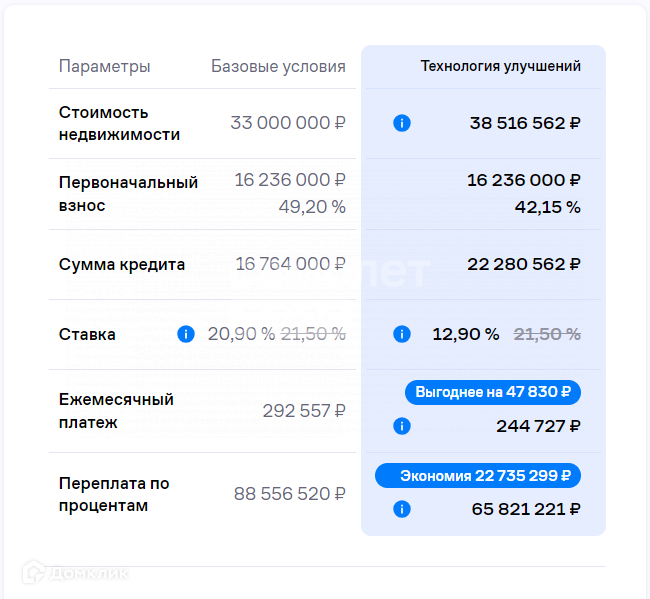Viewport: 650px width, 599px height.
Task: Open info icon beside 65 821 221 ₽
Action: click(402, 509)
